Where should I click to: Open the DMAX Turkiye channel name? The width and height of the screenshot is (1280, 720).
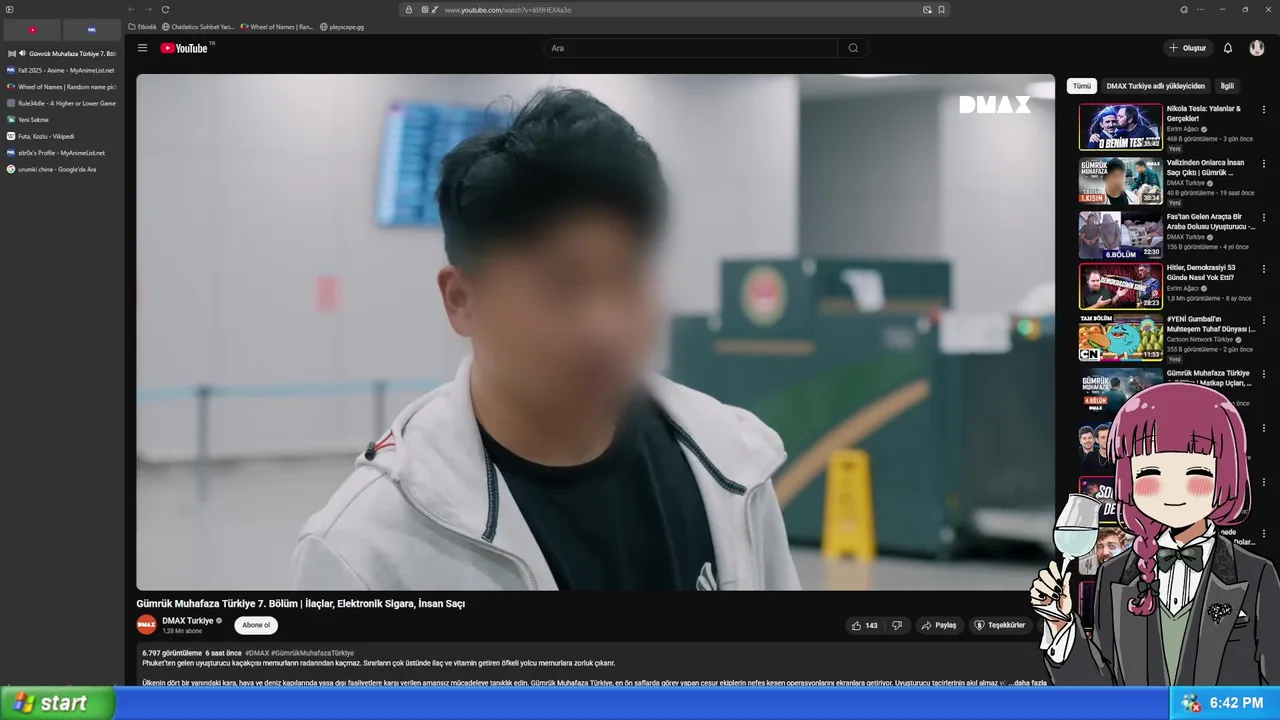pos(188,621)
